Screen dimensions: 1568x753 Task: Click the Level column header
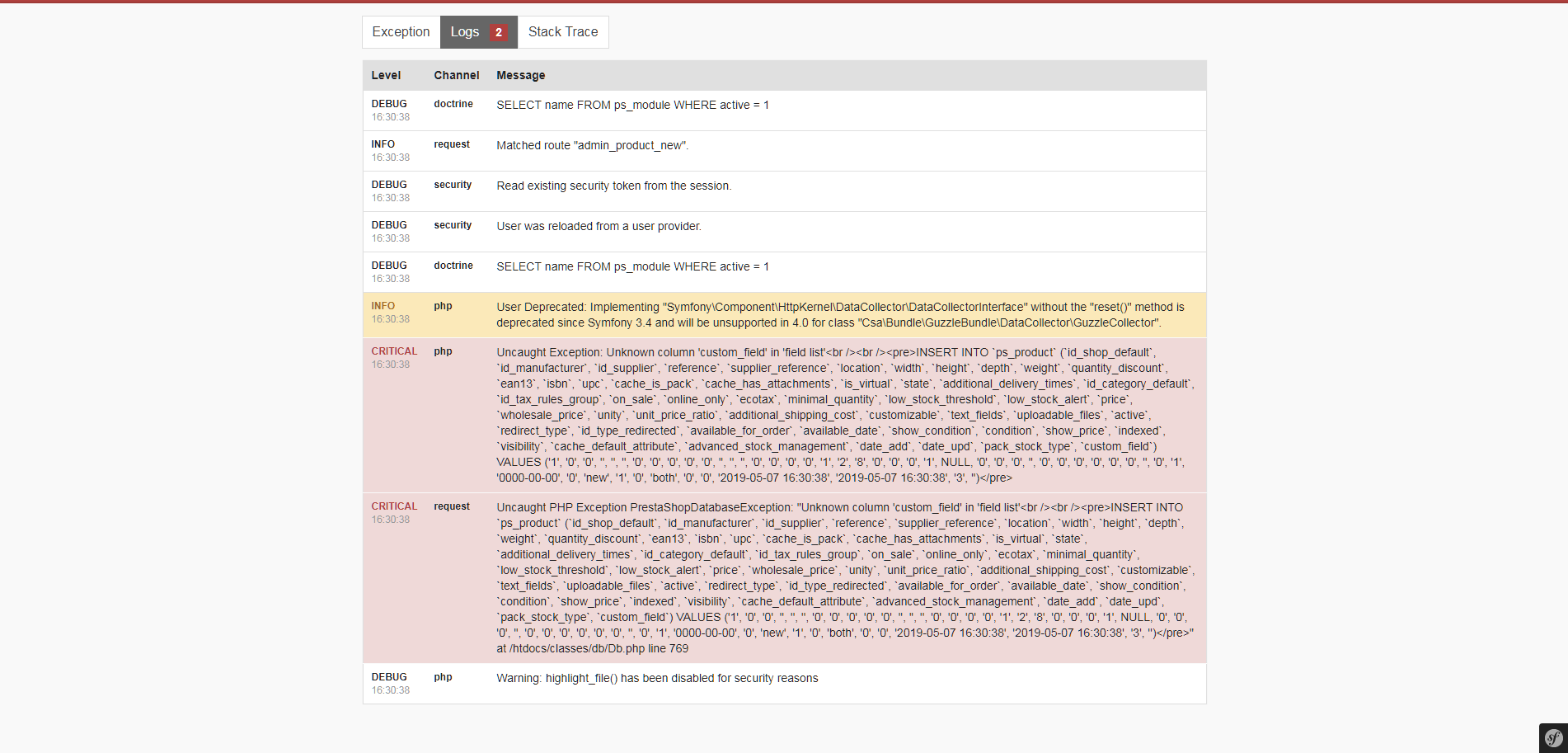386,75
